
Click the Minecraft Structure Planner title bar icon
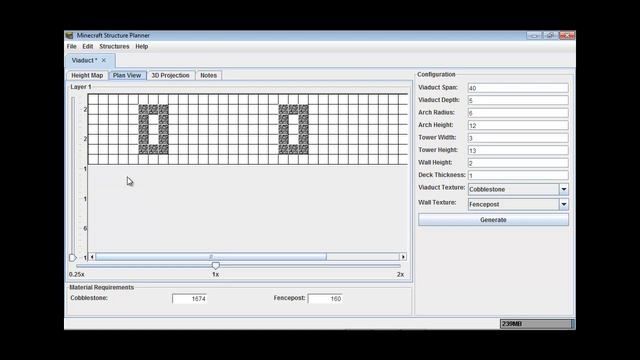[x=69, y=36]
